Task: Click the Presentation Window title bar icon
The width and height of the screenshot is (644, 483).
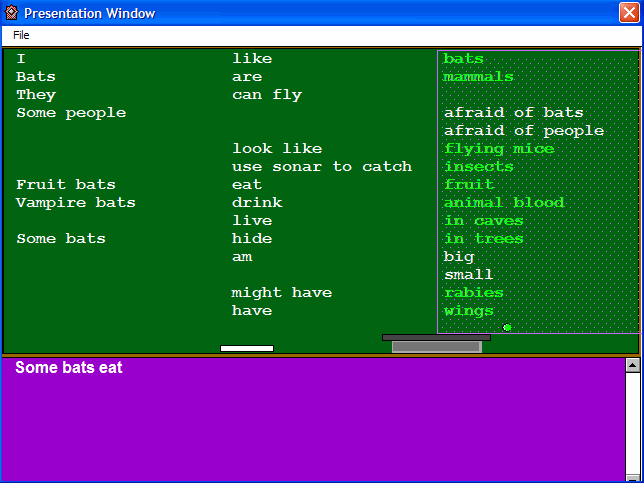Action: [x=12, y=13]
